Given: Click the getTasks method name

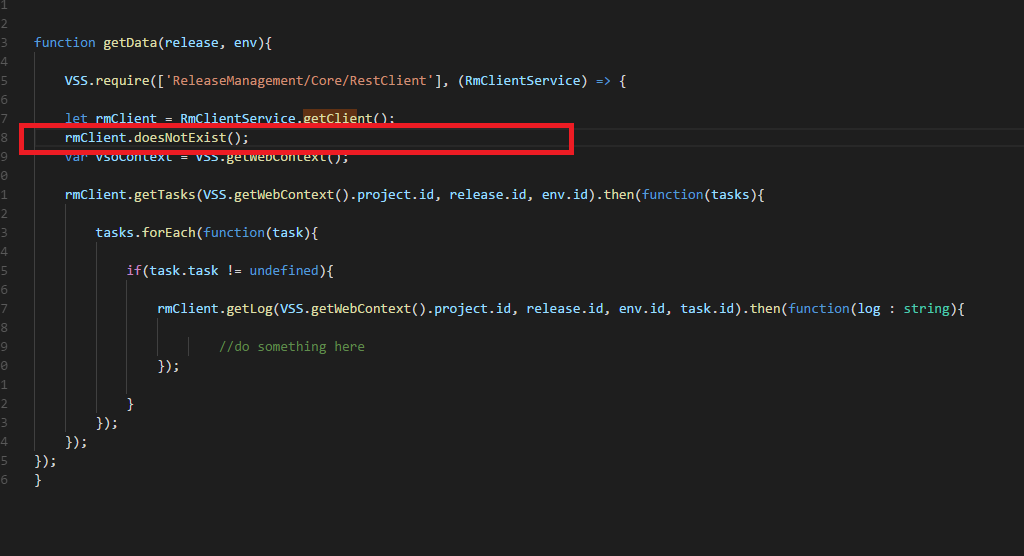Looking at the screenshot, I should [x=165, y=195].
